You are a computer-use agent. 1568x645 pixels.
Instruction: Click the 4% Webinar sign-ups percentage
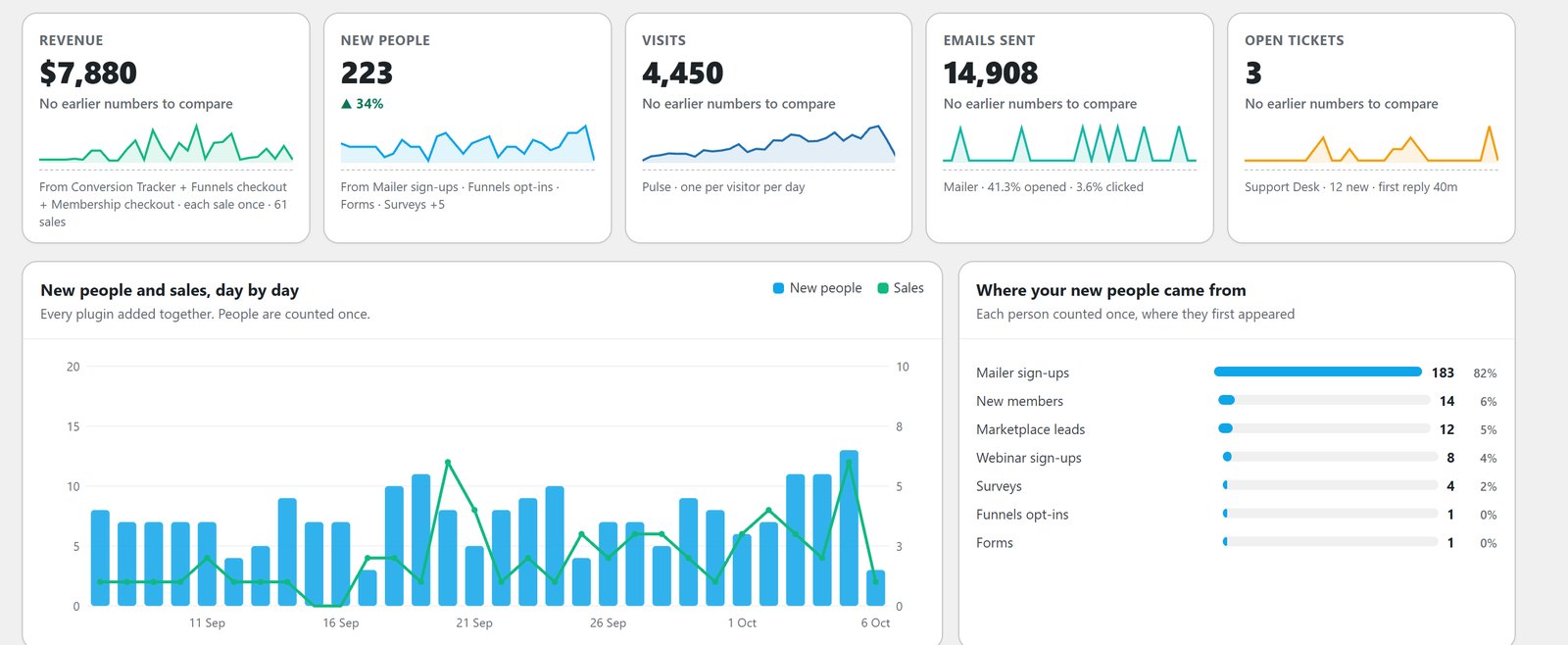1489,459
